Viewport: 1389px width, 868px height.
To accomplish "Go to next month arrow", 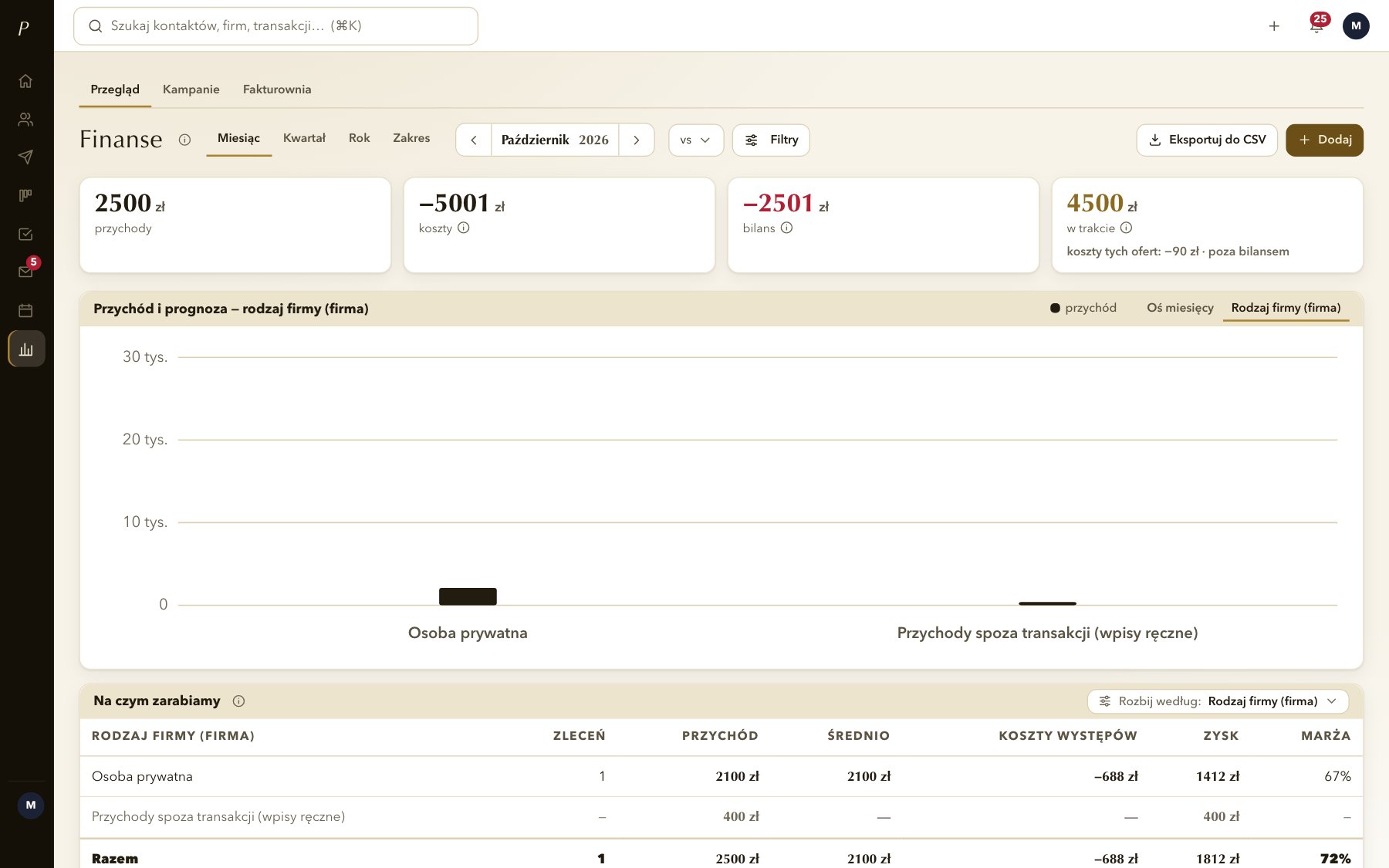I will tap(636, 140).
